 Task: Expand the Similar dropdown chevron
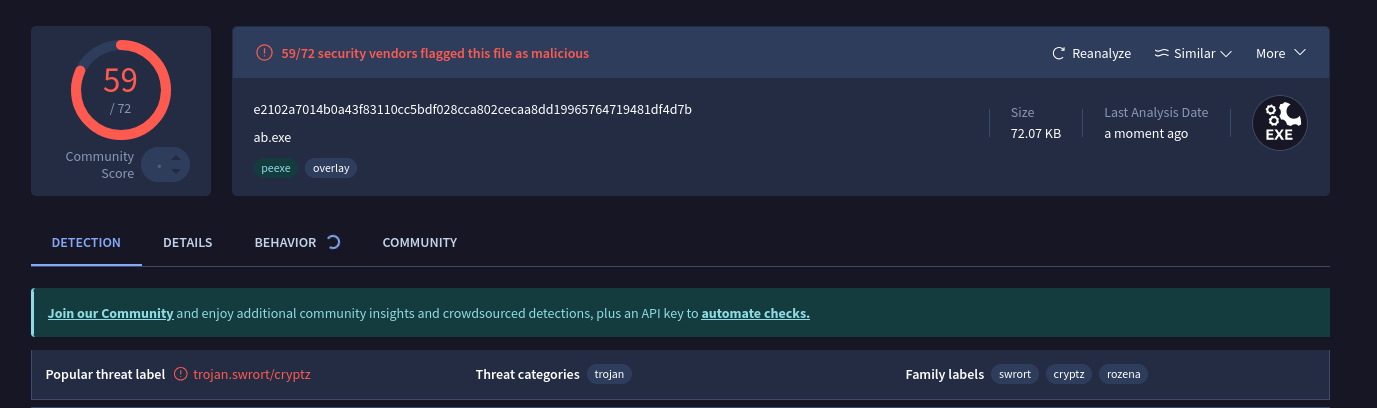1226,53
